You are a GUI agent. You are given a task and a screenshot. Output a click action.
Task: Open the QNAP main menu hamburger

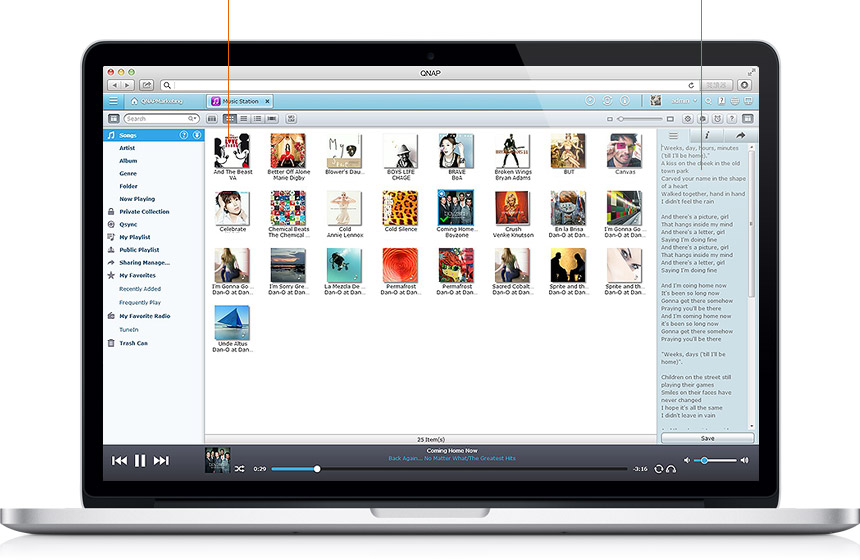(113, 101)
